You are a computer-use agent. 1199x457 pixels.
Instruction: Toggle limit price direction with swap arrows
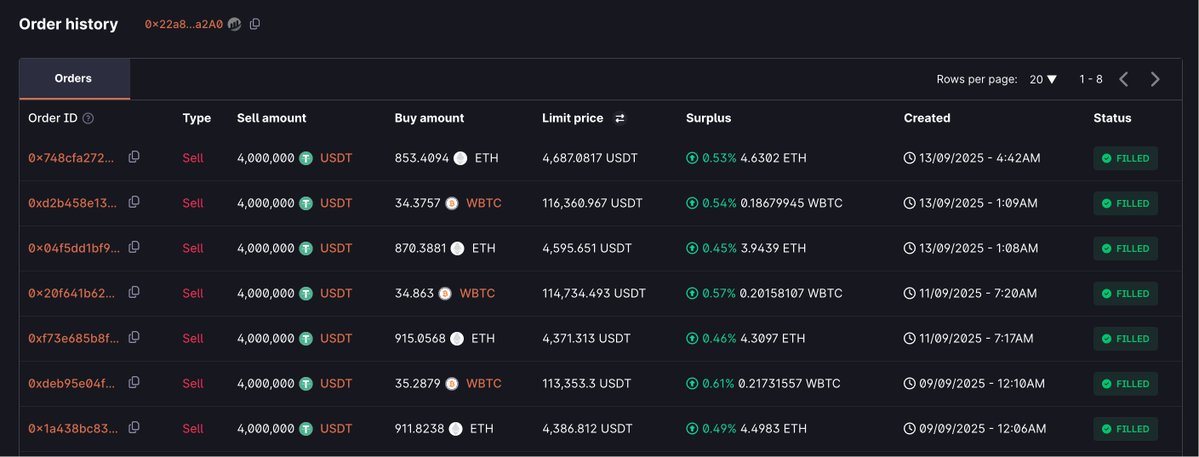tap(620, 118)
